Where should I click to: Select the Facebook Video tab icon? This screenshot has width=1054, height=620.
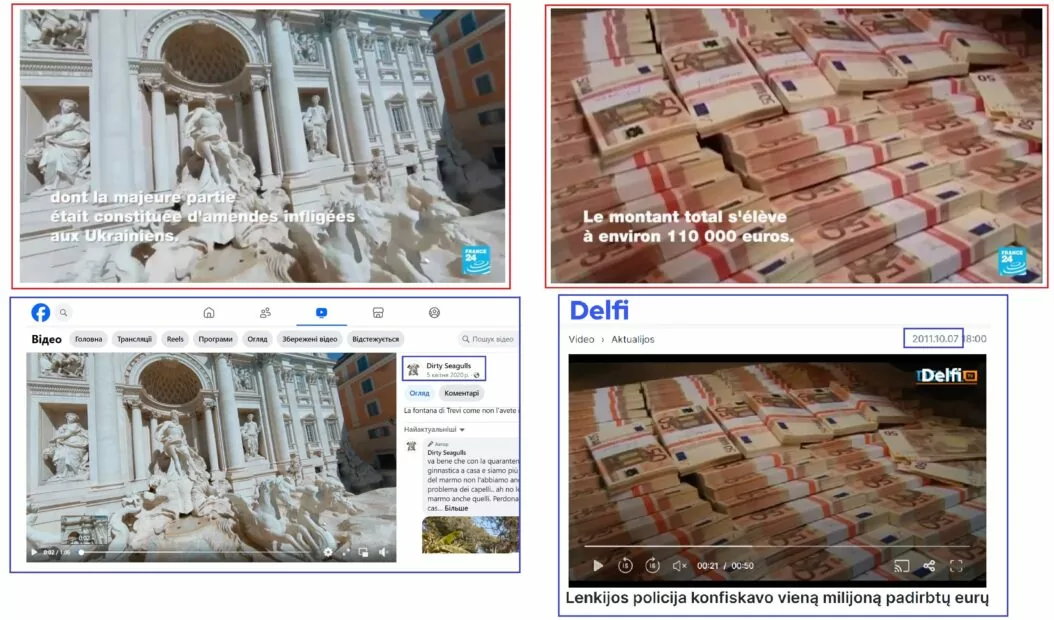pos(321,313)
